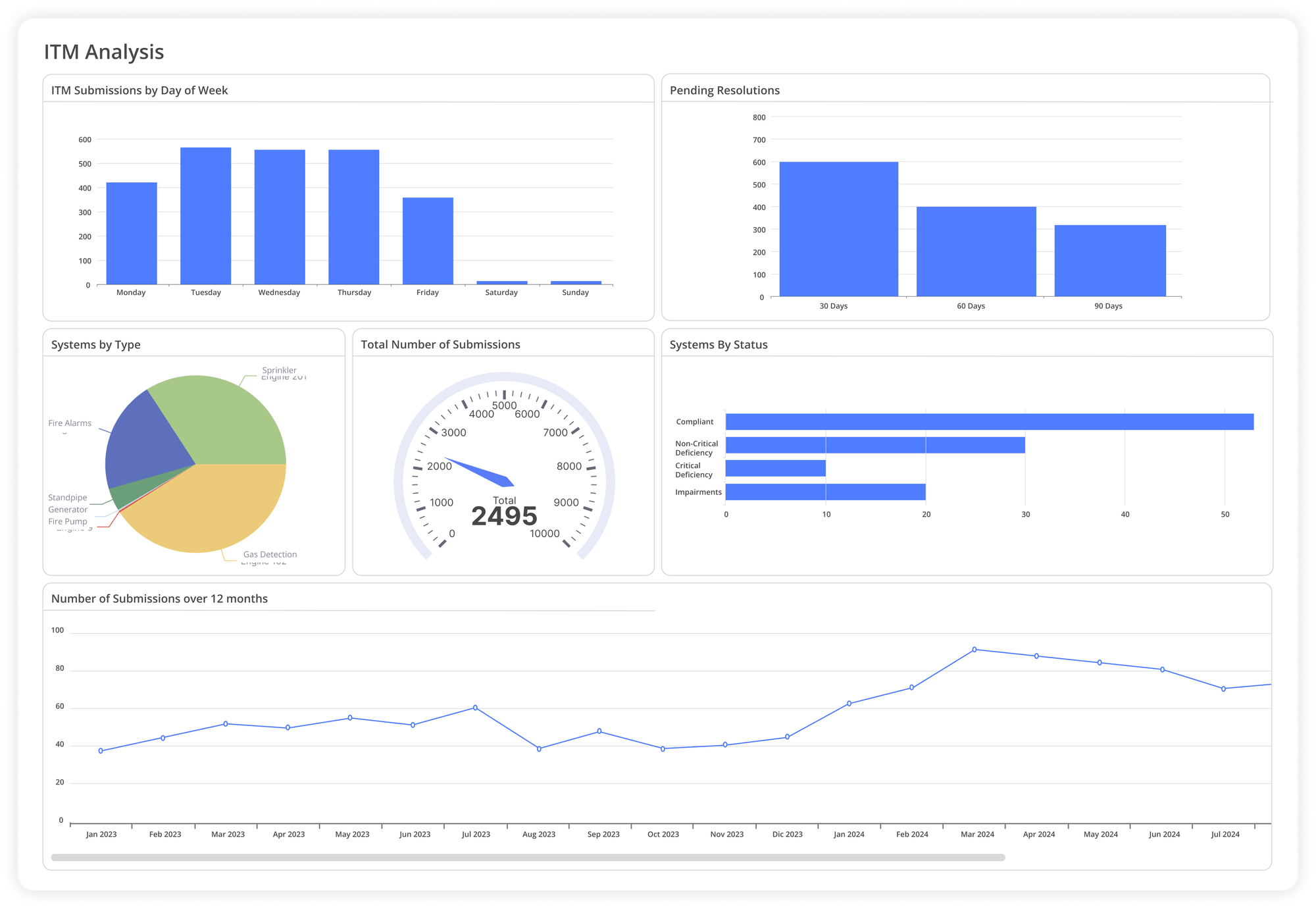Click the Tuesday bar in submissions chart
This screenshot has width=1316, height=909.
pos(205,216)
